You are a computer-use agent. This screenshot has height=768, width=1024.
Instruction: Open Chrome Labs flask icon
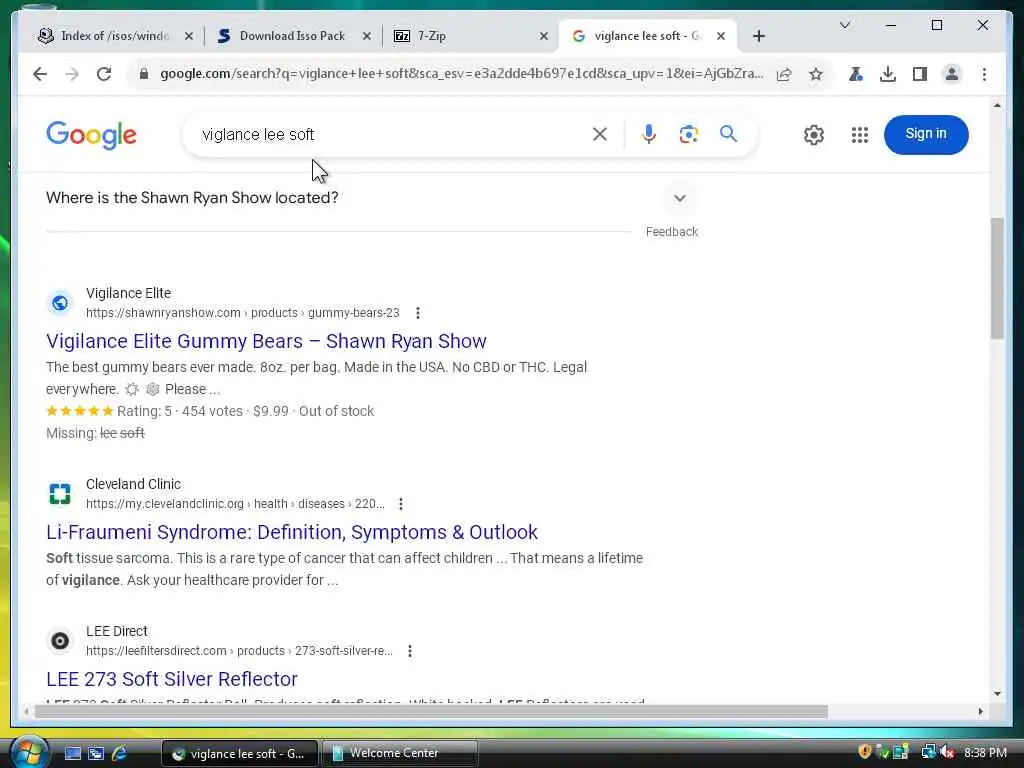(856, 74)
